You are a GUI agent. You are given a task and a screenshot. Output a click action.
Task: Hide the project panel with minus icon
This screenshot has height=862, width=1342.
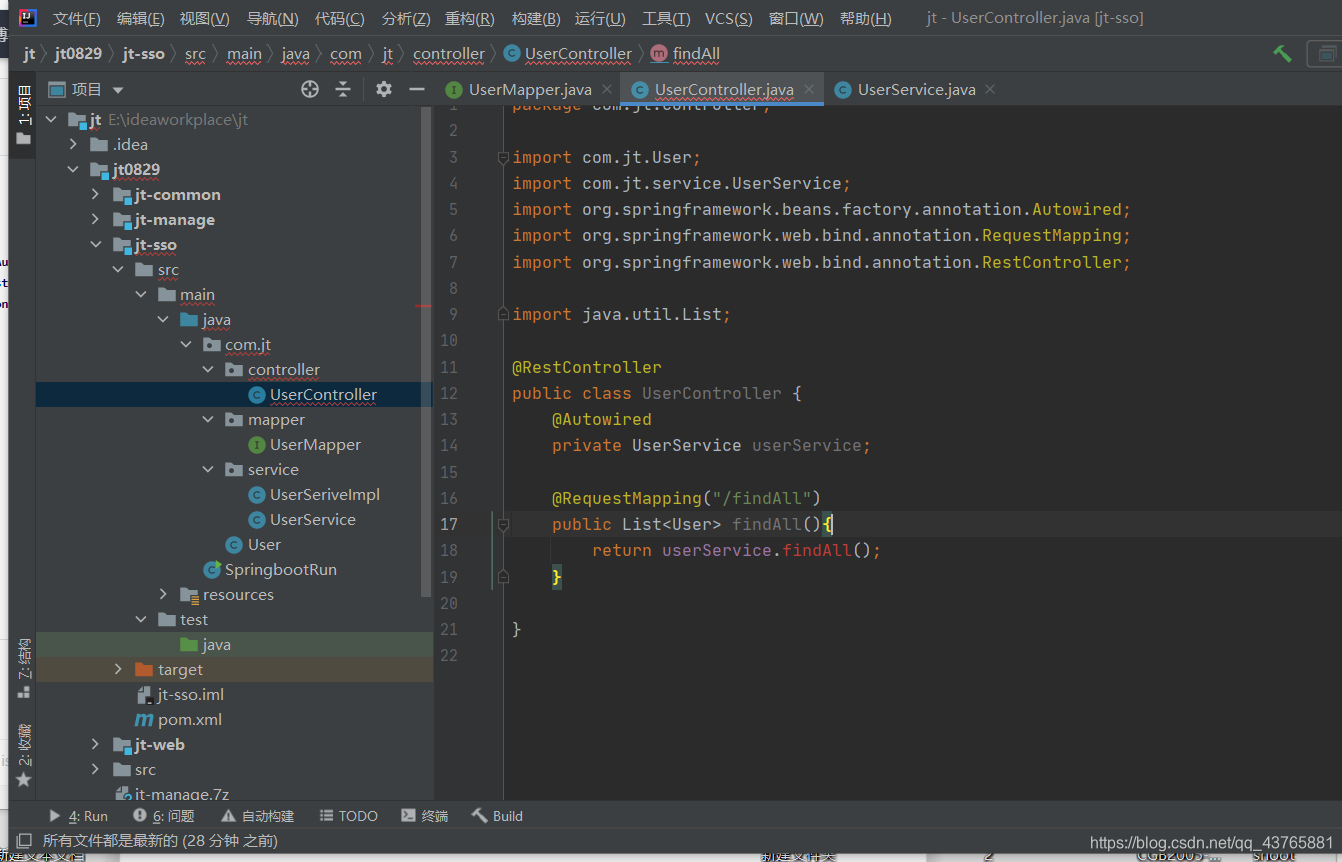pyautogui.click(x=417, y=89)
